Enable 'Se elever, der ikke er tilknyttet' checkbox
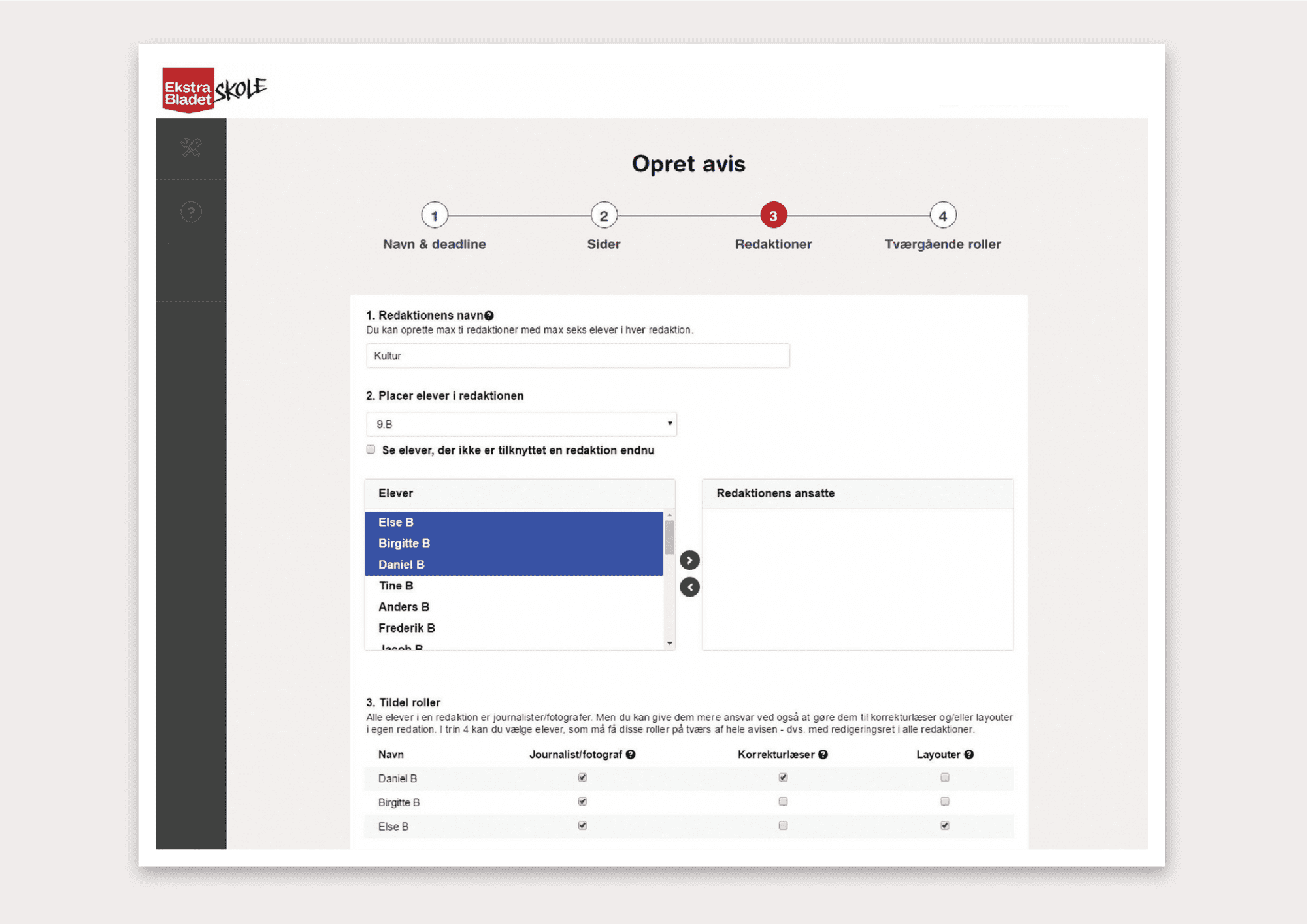1307x924 pixels. tap(371, 450)
